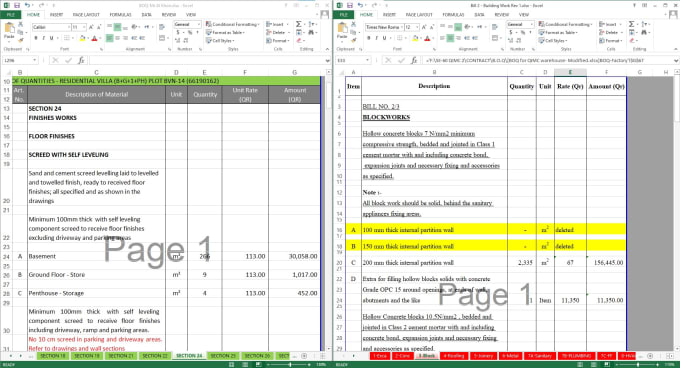Toggle align-left in left window
Image resolution: width=680 pixels, height=368 pixels.
click(109, 38)
